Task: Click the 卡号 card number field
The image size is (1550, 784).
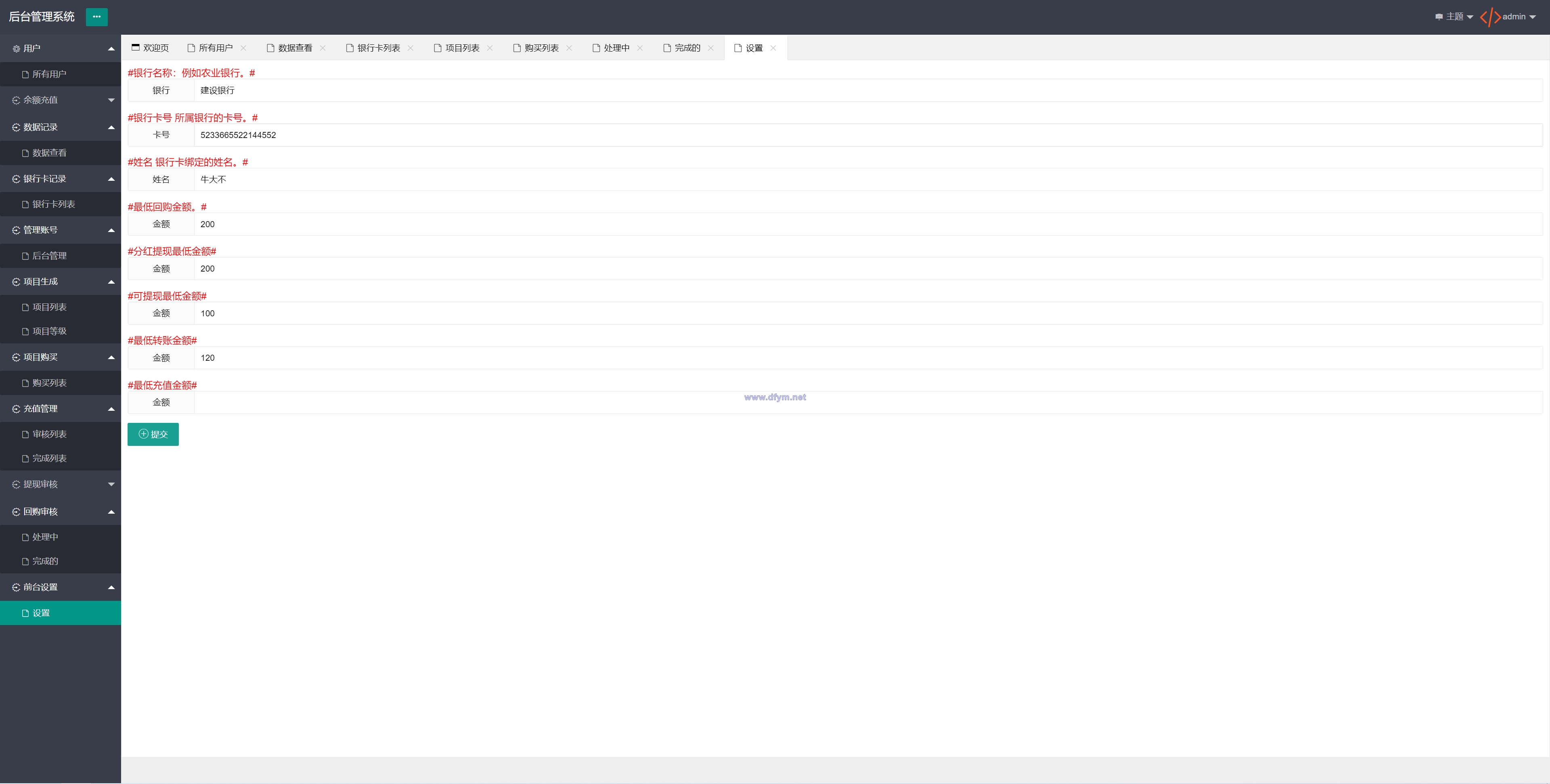Action: [868, 135]
